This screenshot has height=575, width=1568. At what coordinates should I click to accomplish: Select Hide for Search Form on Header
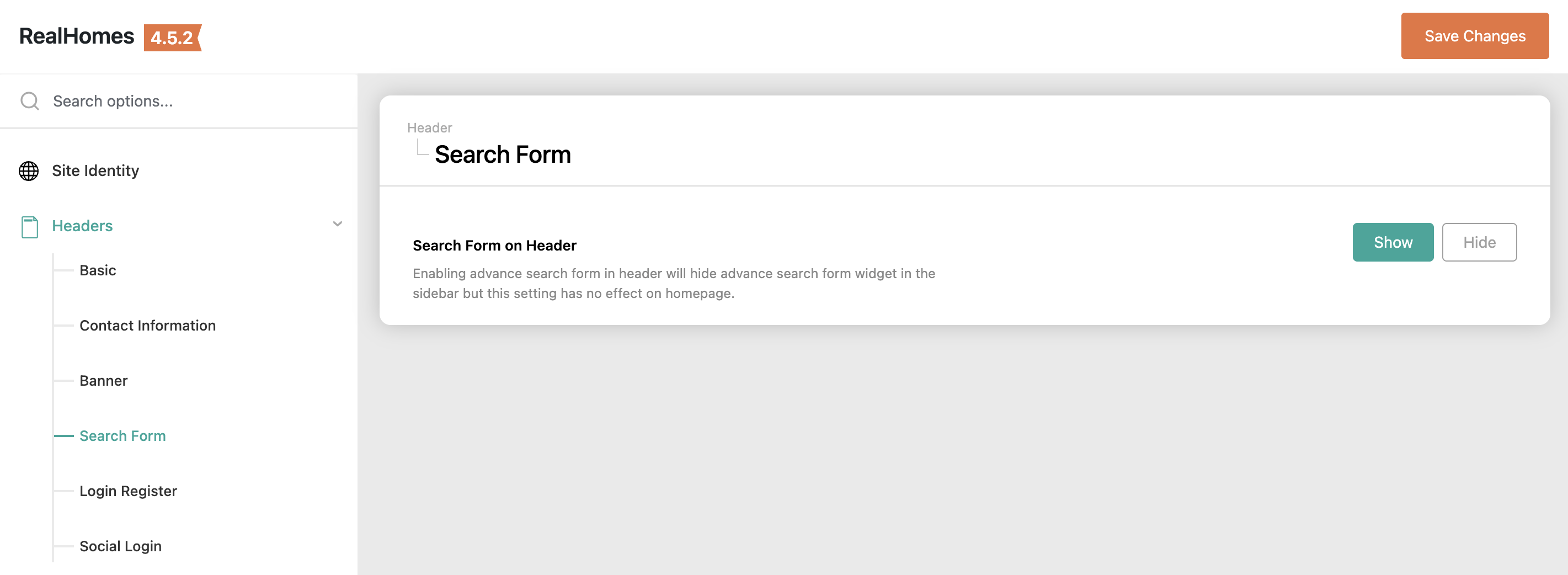coord(1479,242)
